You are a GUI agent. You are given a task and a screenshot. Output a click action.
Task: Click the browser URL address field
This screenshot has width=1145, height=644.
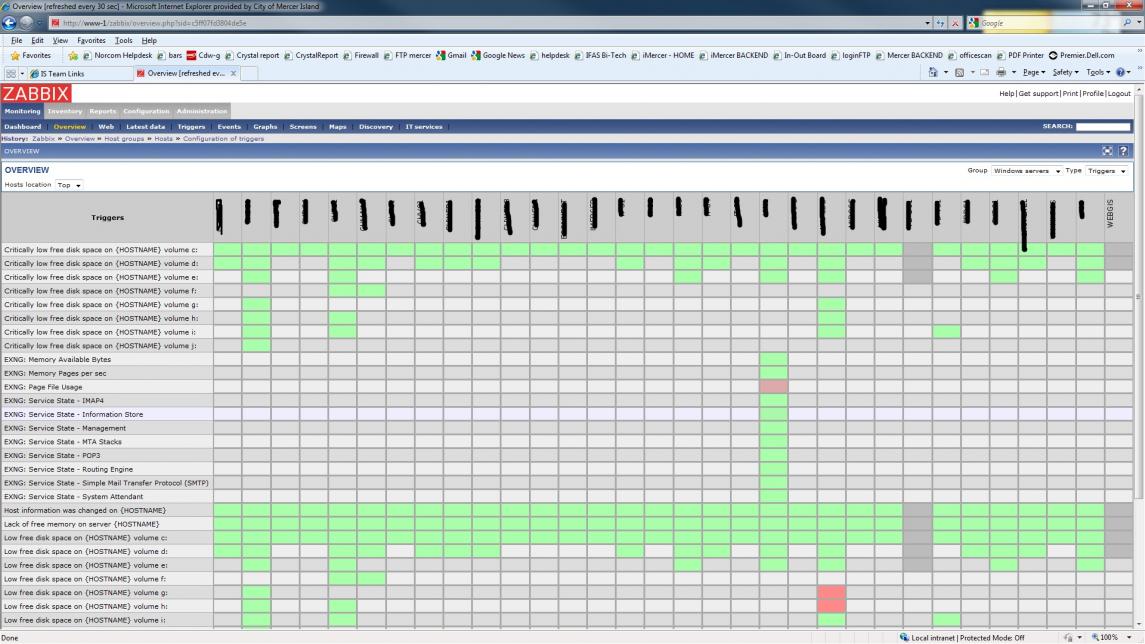tap(488, 23)
